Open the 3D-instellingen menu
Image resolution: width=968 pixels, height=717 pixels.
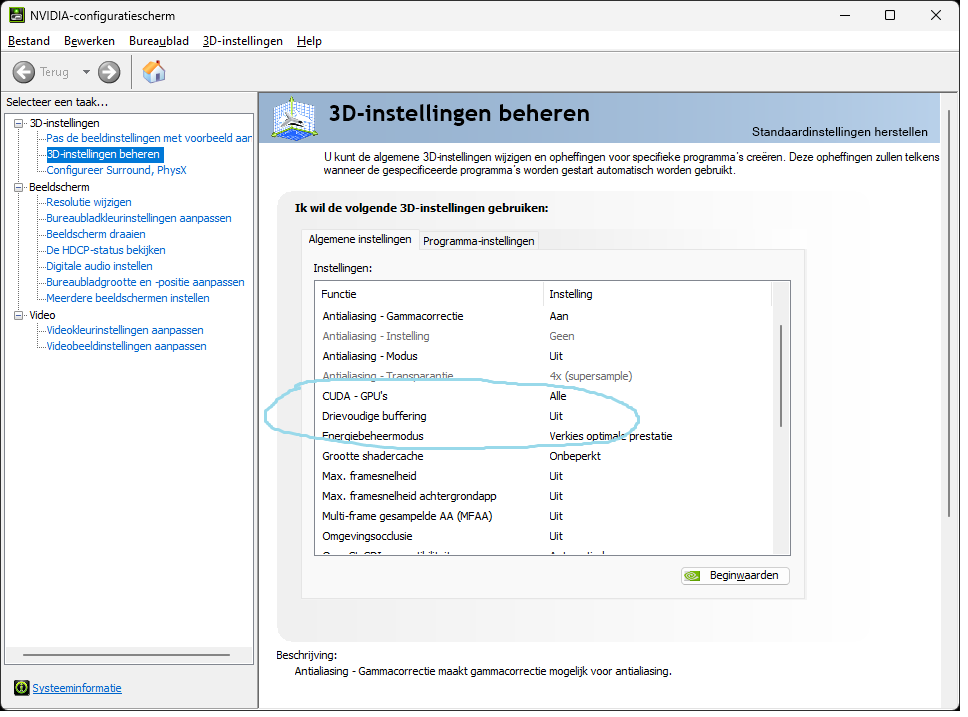(243, 41)
